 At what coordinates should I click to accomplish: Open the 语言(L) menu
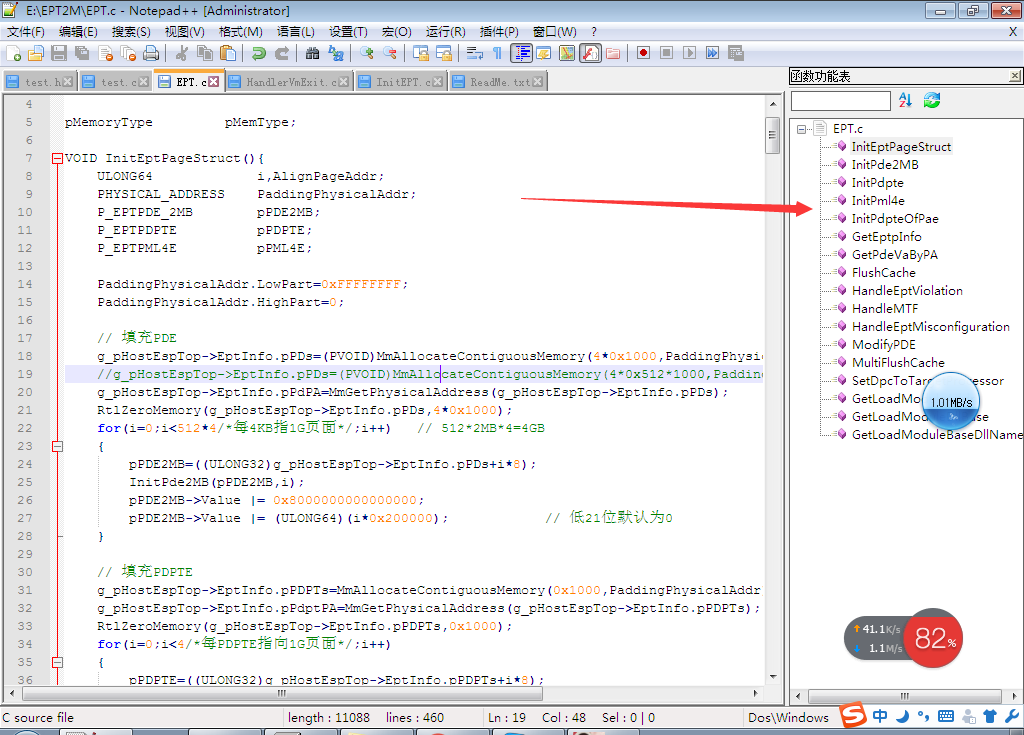295,32
